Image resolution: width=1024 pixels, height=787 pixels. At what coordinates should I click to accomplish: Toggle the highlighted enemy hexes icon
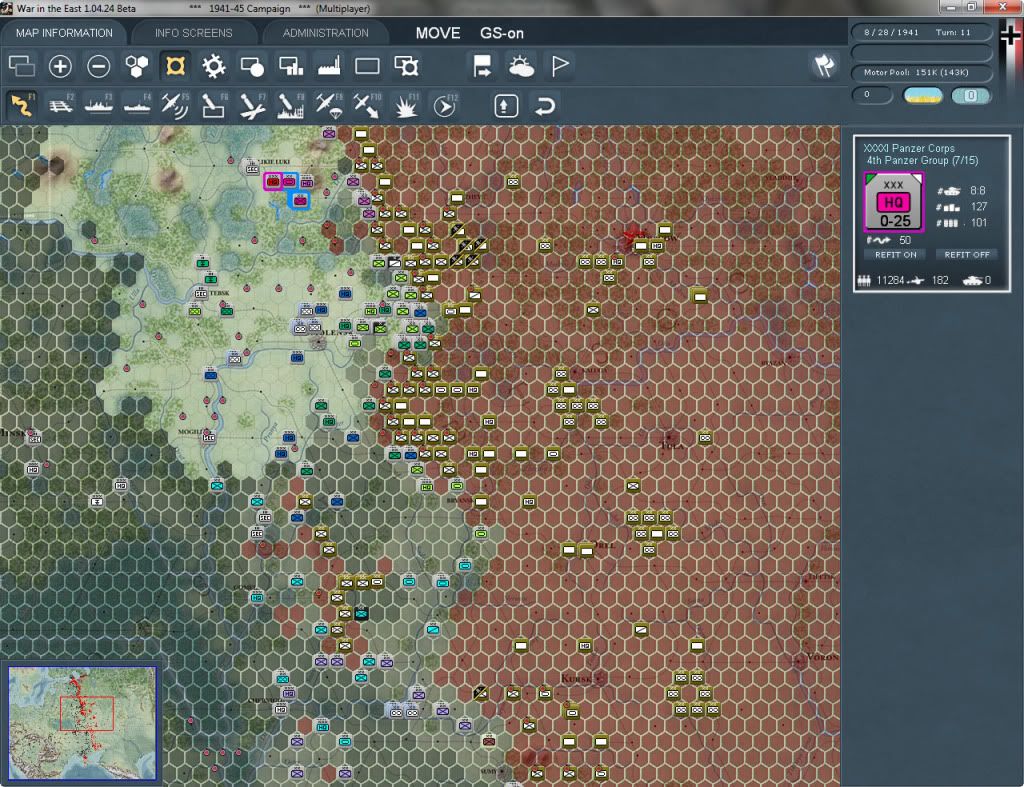[x=175, y=66]
